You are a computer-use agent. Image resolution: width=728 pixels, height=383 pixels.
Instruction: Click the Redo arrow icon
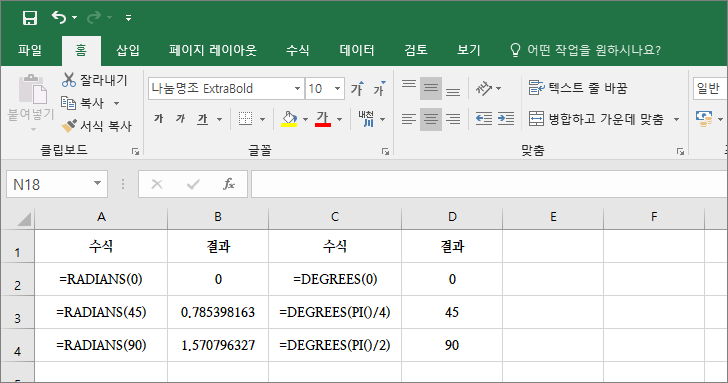(94, 18)
